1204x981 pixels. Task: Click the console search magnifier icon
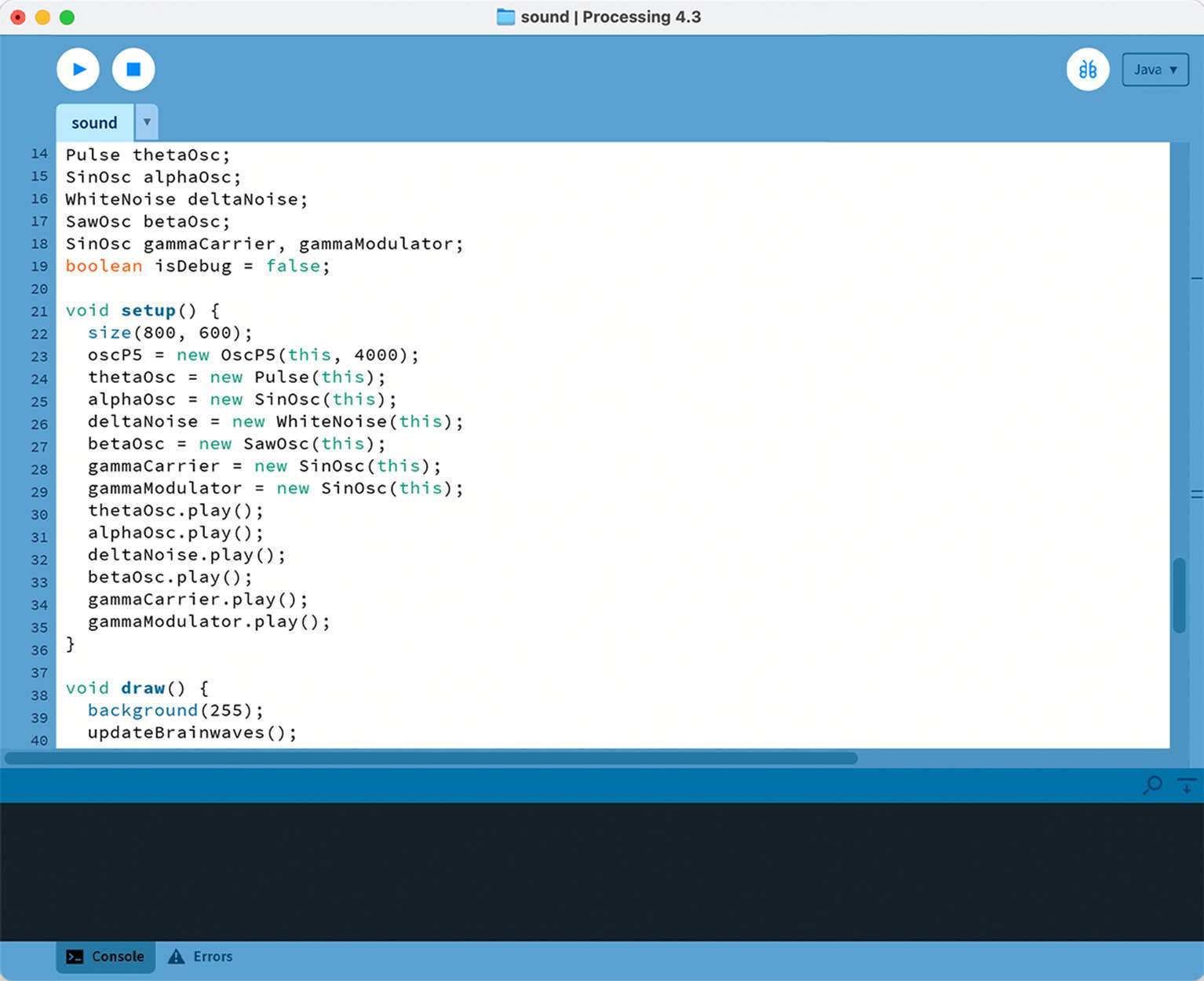1153,785
